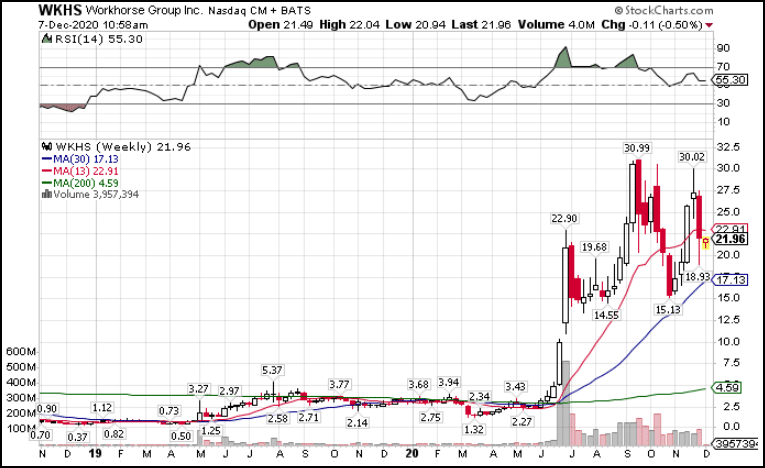Click the 3.77 price label
The width and height of the screenshot is (765, 468).
click(339, 385)
